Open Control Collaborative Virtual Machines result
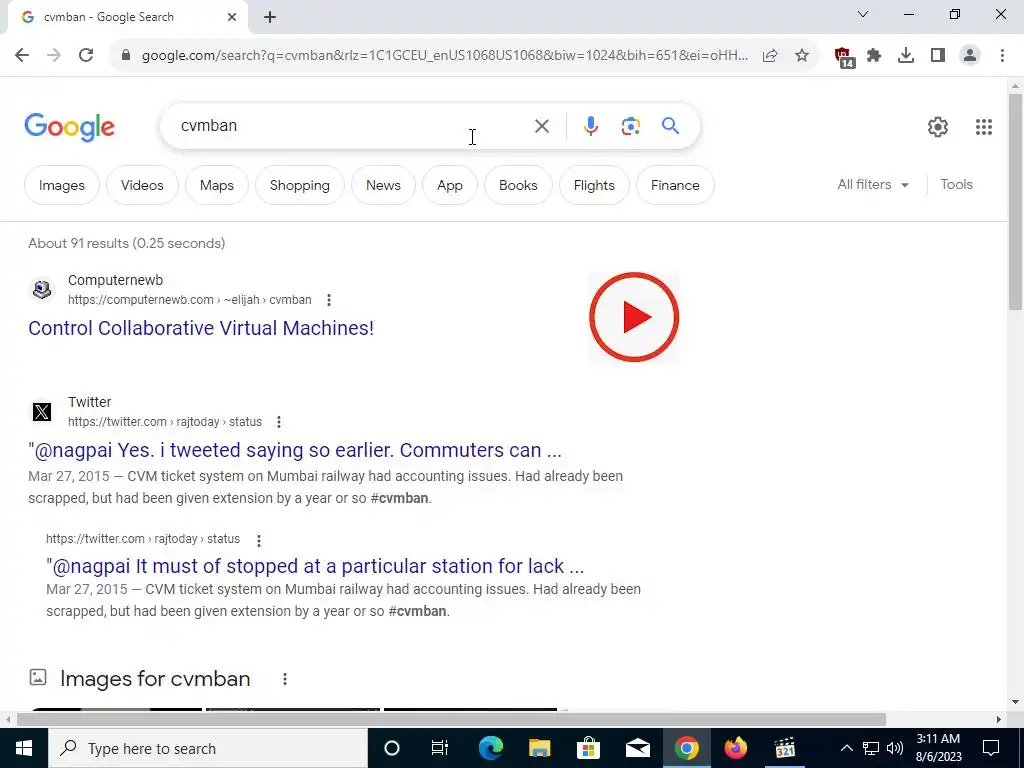Image resolution: width=1024 pixels, height=768 pixels. coord(201,328)
